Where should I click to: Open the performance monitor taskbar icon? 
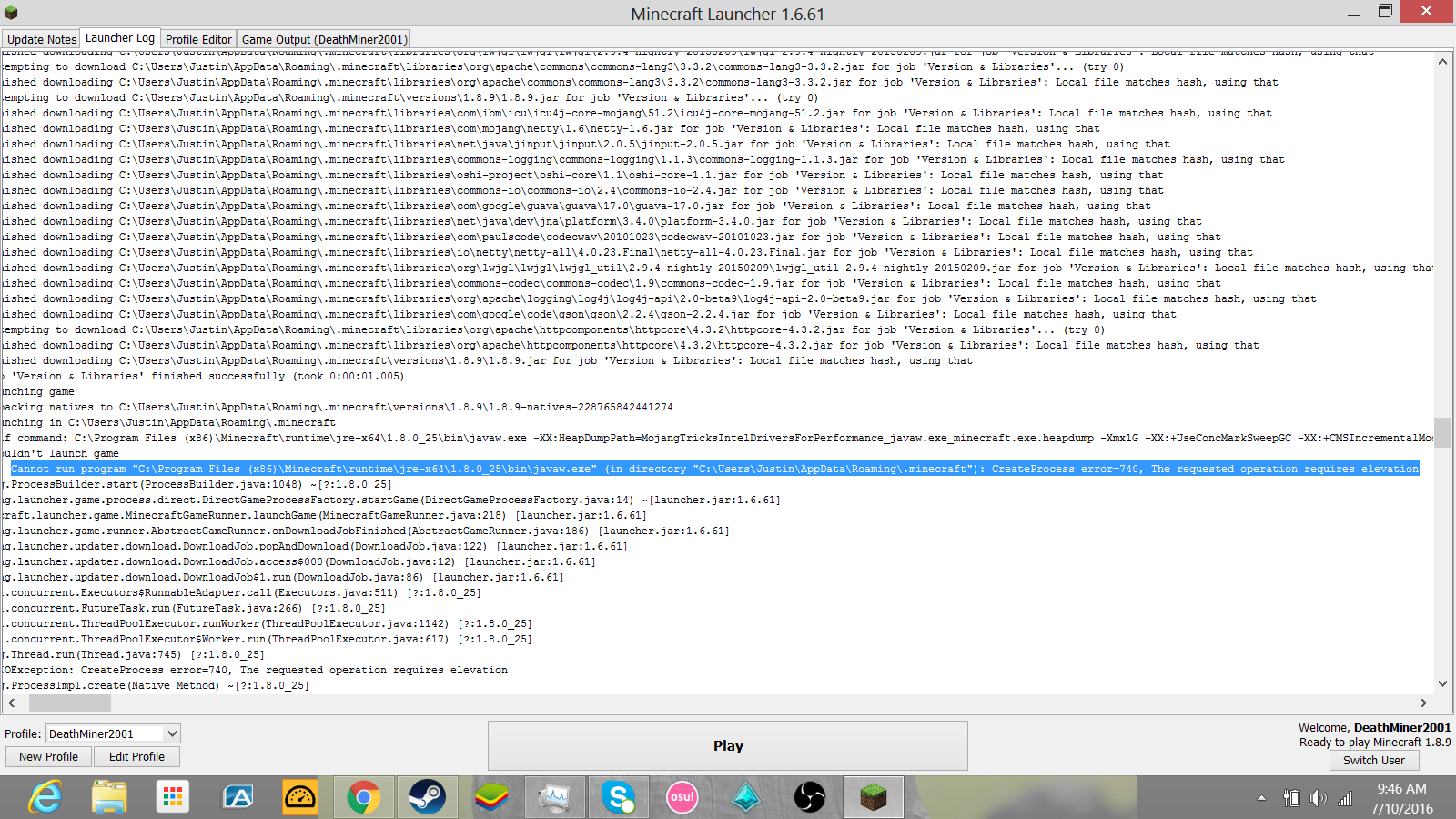pyautogui.click(x=554, y=797)
